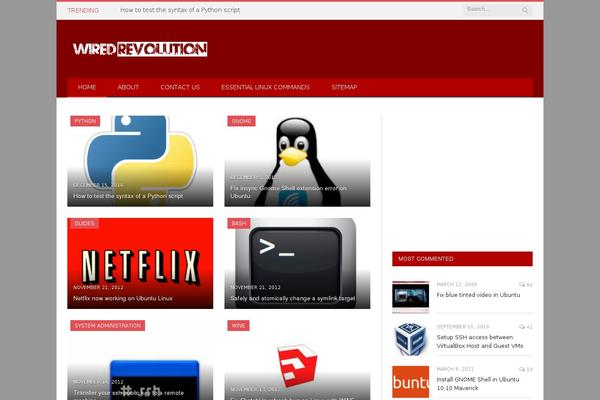Select the GUIDES category tag
The width and height of the screenshot is (600, 400).
tap(85, 223)
